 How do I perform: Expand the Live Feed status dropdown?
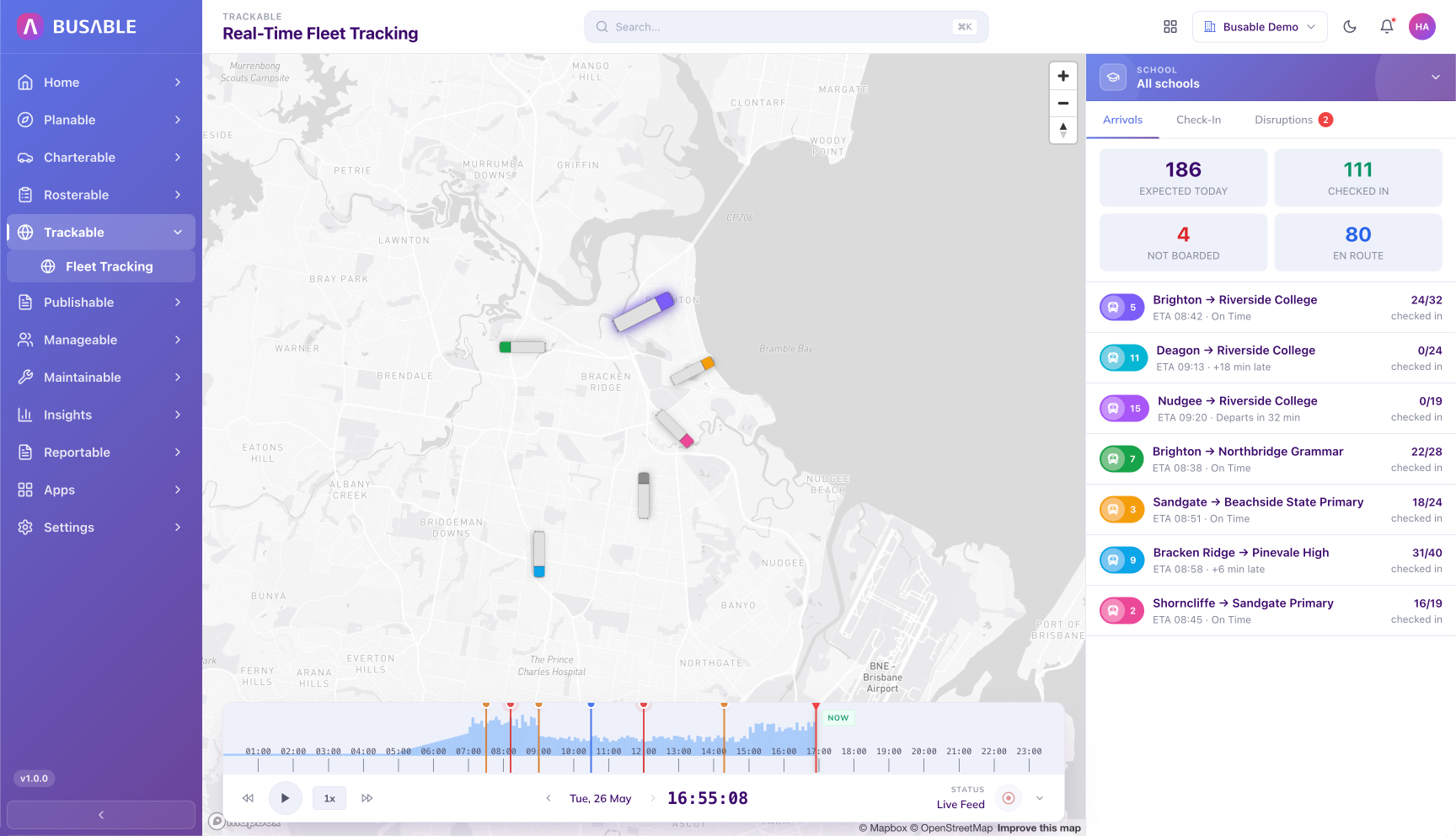[x=1040, y=798]
